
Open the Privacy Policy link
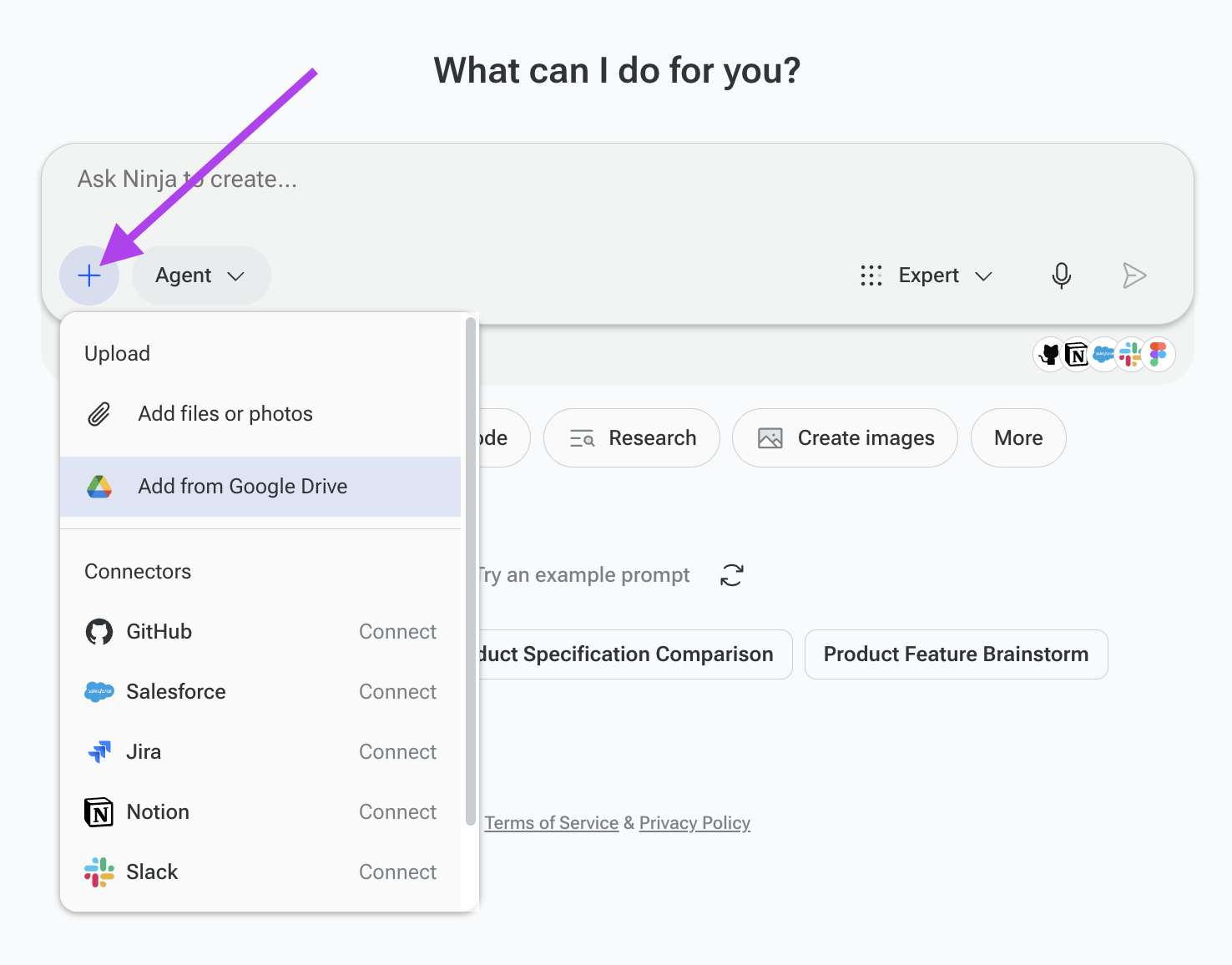694,823
